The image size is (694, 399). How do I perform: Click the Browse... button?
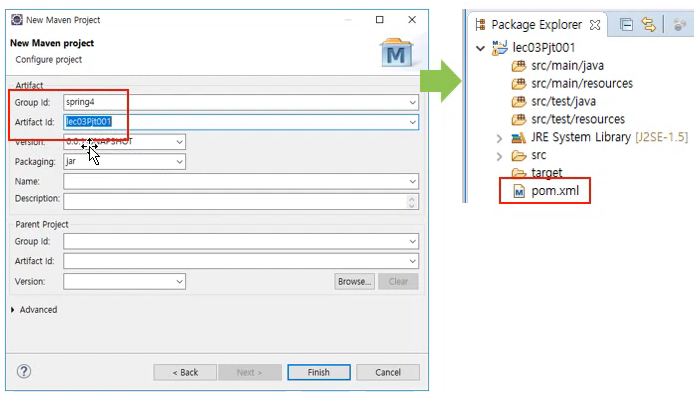[x=355, y=282]
